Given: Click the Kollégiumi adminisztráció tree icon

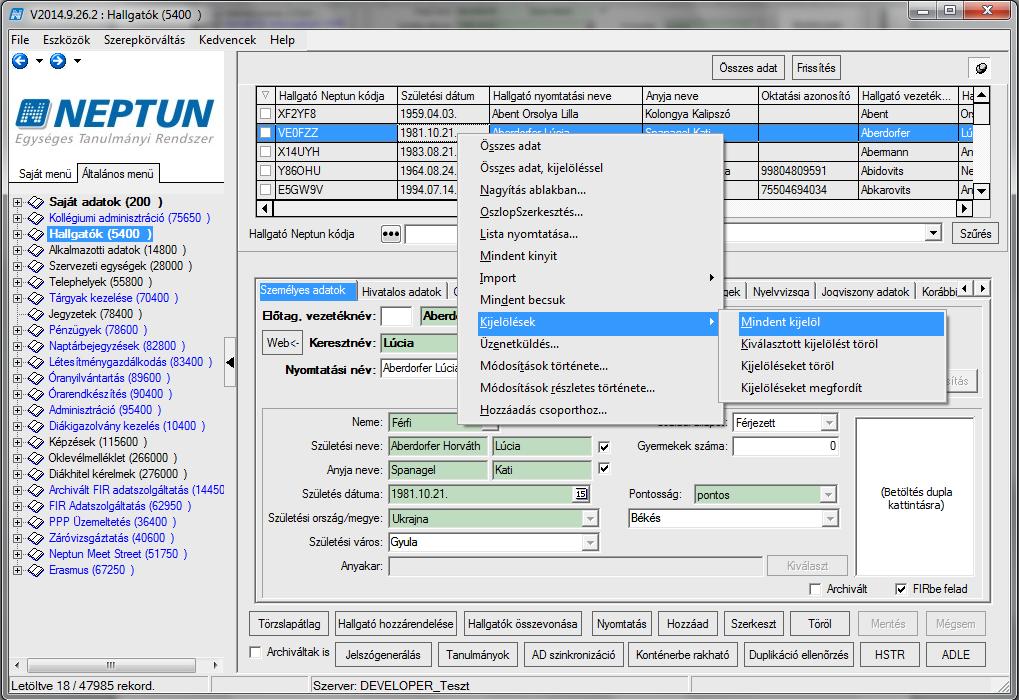Looking at the screenshot, I should click(35, 218).
